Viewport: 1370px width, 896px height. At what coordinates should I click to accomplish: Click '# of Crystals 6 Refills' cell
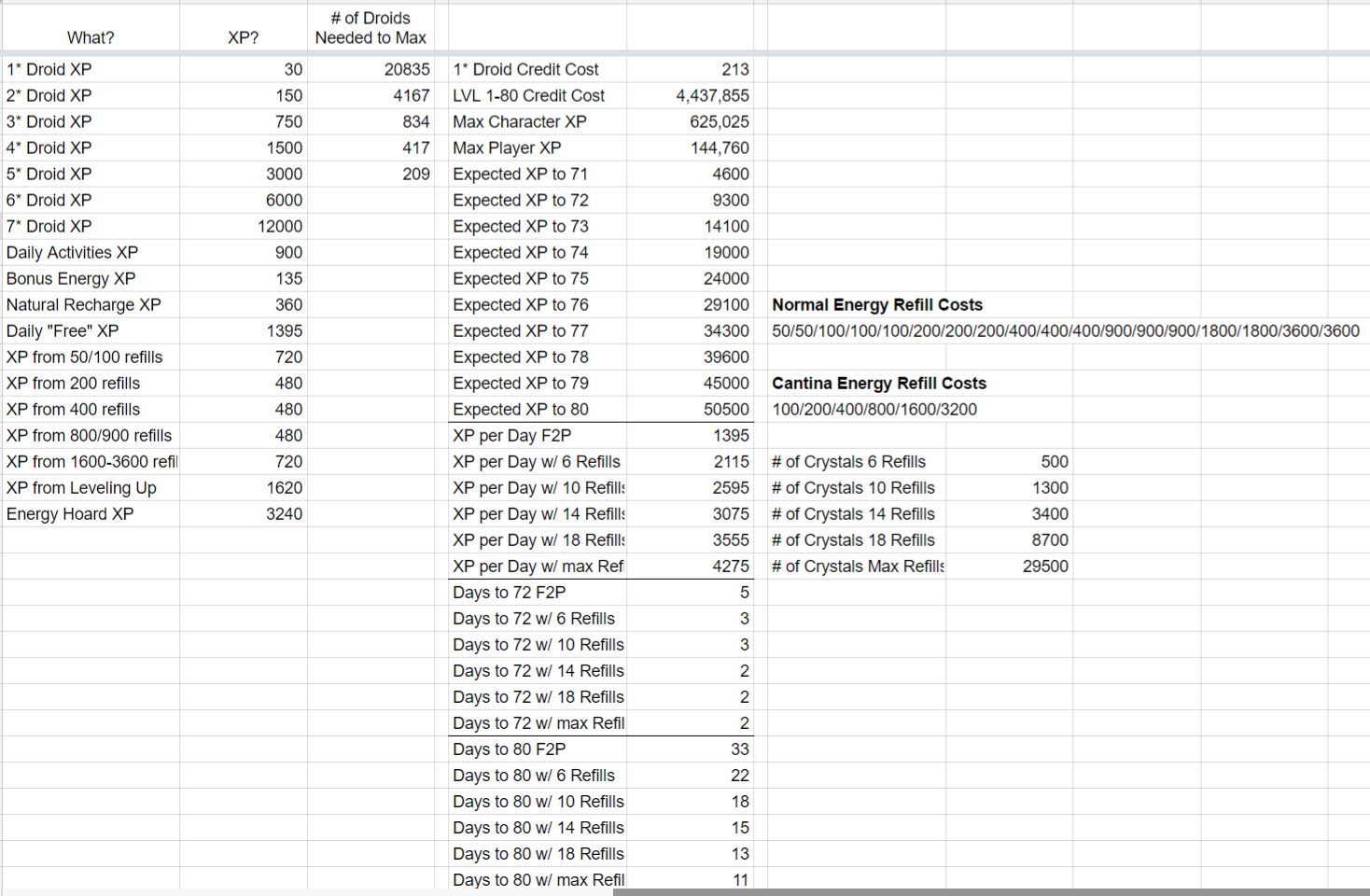856,461
